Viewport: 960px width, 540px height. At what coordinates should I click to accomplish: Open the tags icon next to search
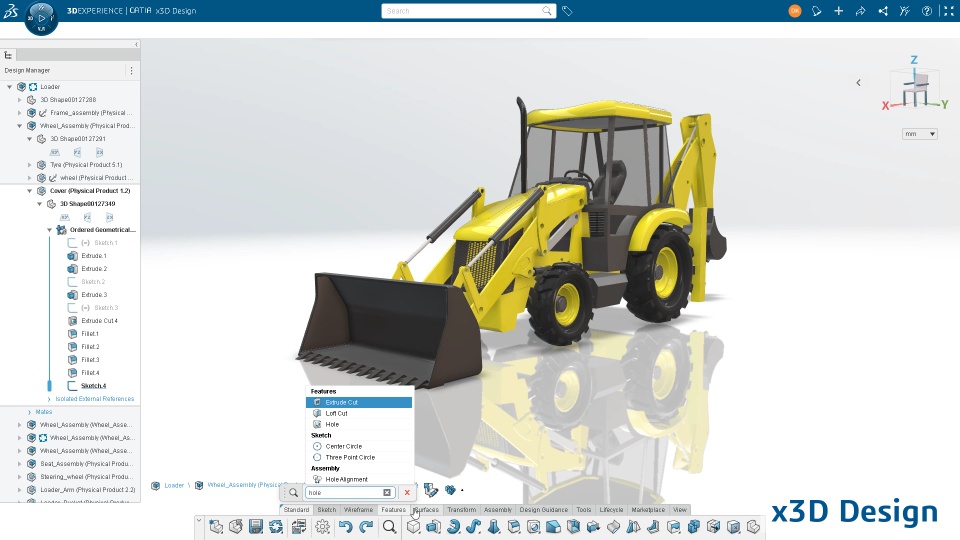pyautogui.click(x=567, y=11)
